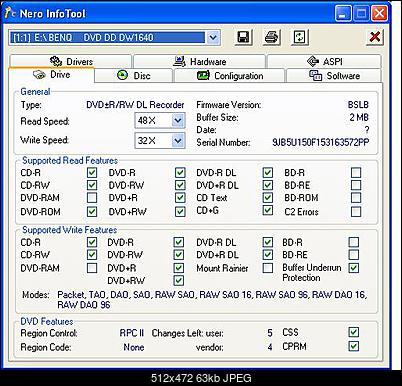The height and width of the screenshot is (386, 402).
Task: Close the Nero InfoTool window
Action: tap(379, 13)
